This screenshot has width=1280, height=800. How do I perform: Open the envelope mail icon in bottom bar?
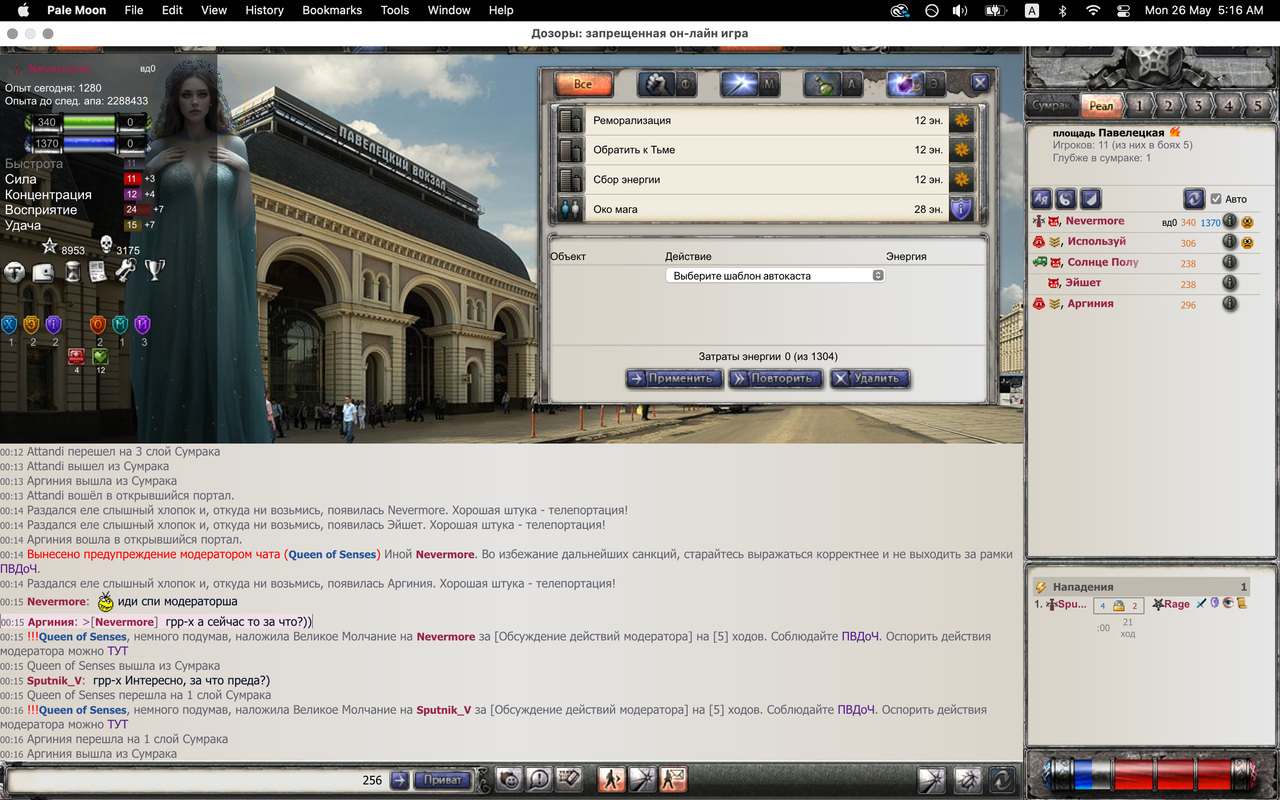pyautogui.click(x=673, y=779)
